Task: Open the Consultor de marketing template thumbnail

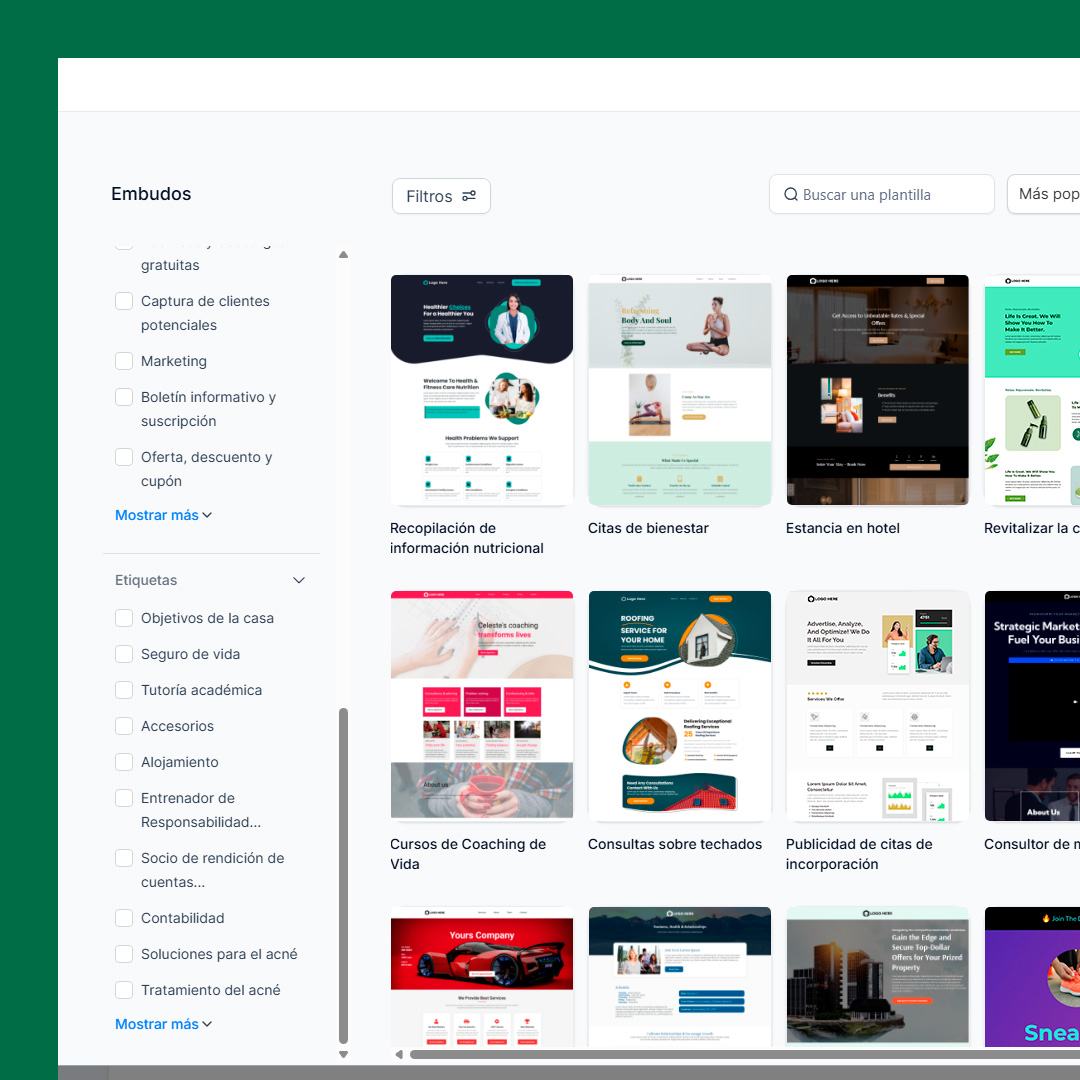Action: click(x=1032, y=705)
